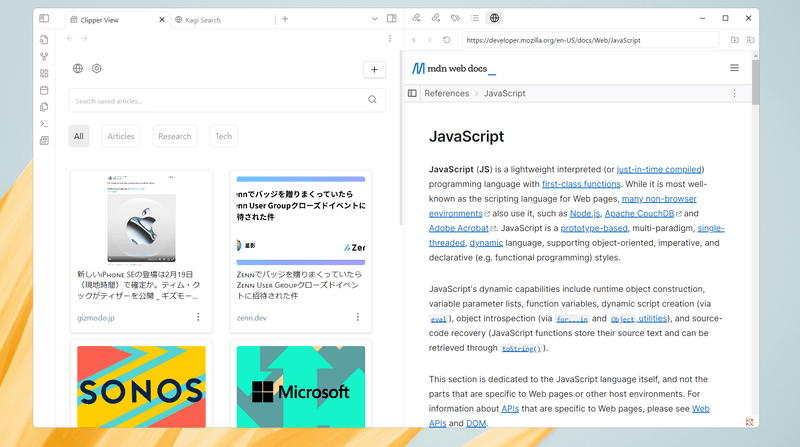This screenshot has height=447, width=800.
Task: Follow the prototype-based link
Action: [594, 228]
